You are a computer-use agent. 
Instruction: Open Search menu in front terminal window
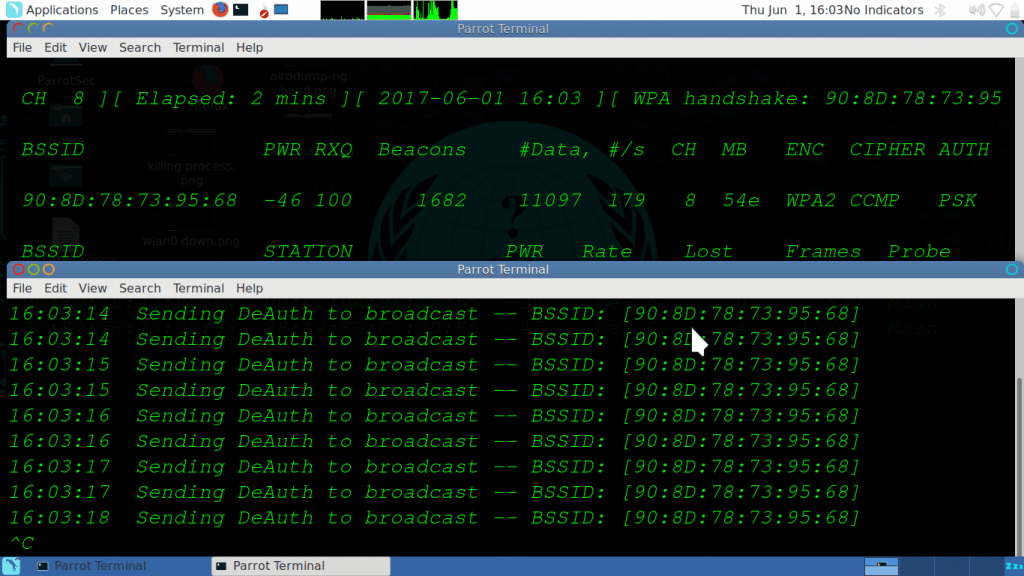coord(140,288)
